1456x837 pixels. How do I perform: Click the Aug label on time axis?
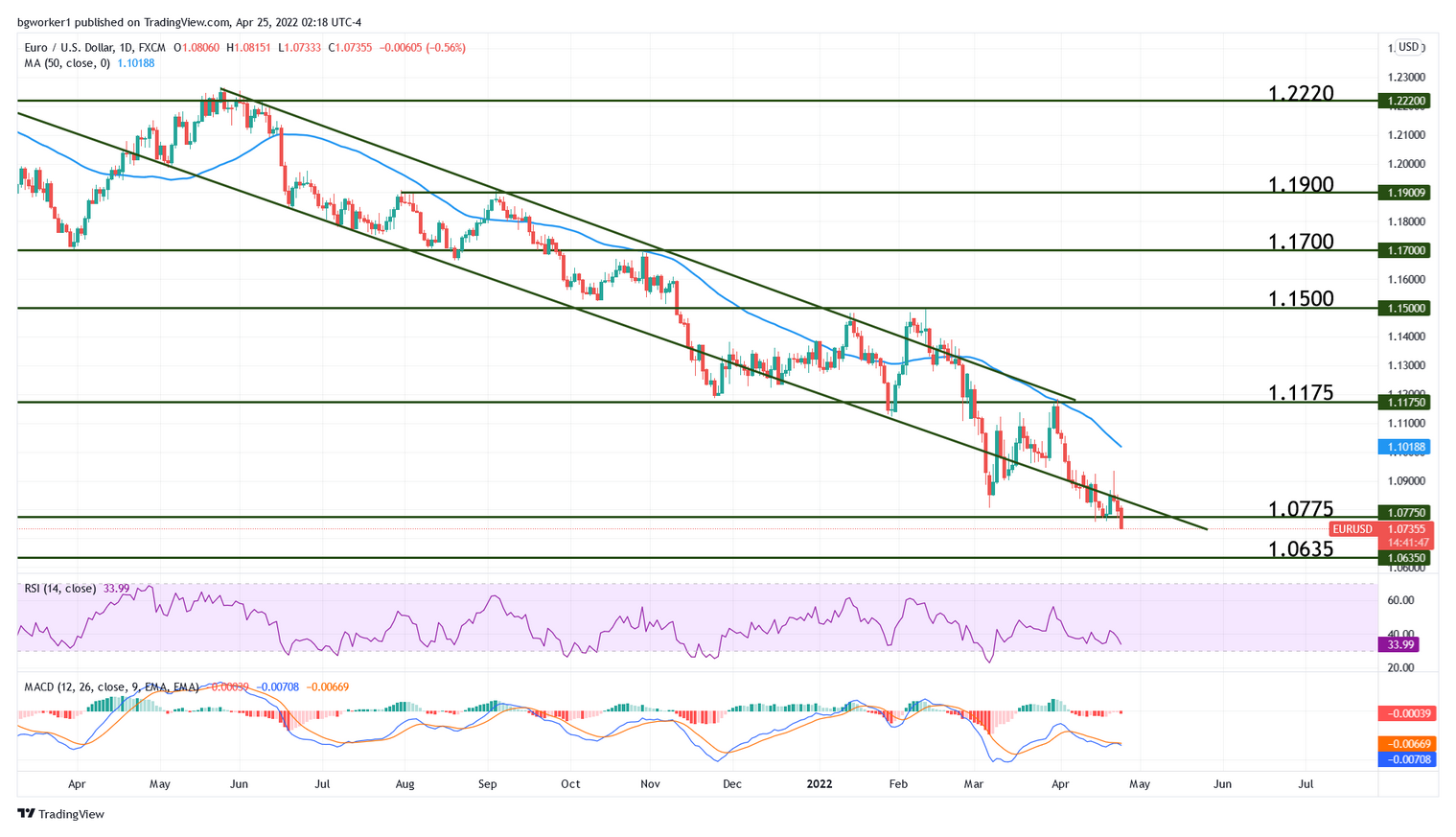405,783
